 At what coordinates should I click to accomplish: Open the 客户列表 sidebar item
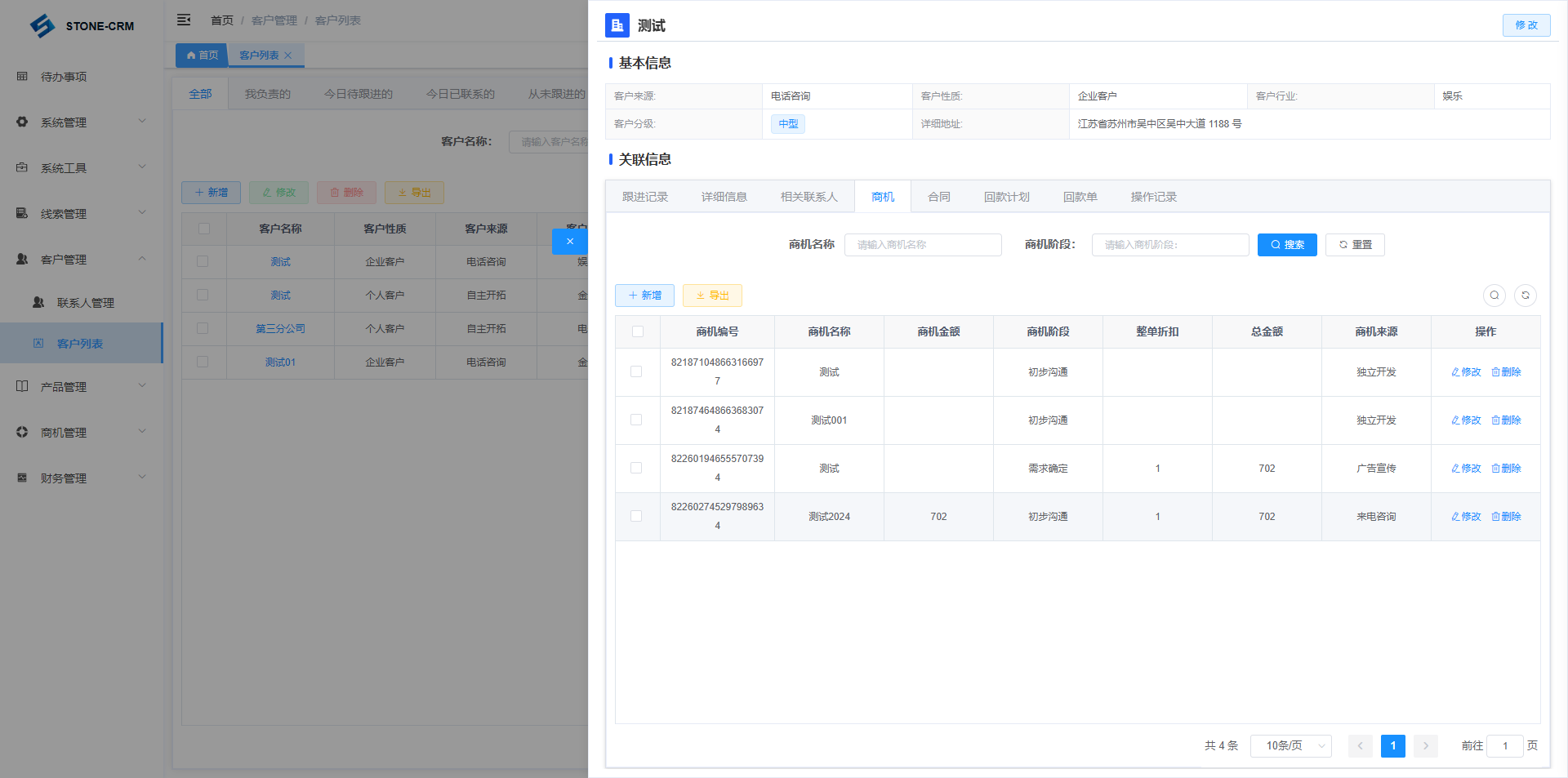82,343
